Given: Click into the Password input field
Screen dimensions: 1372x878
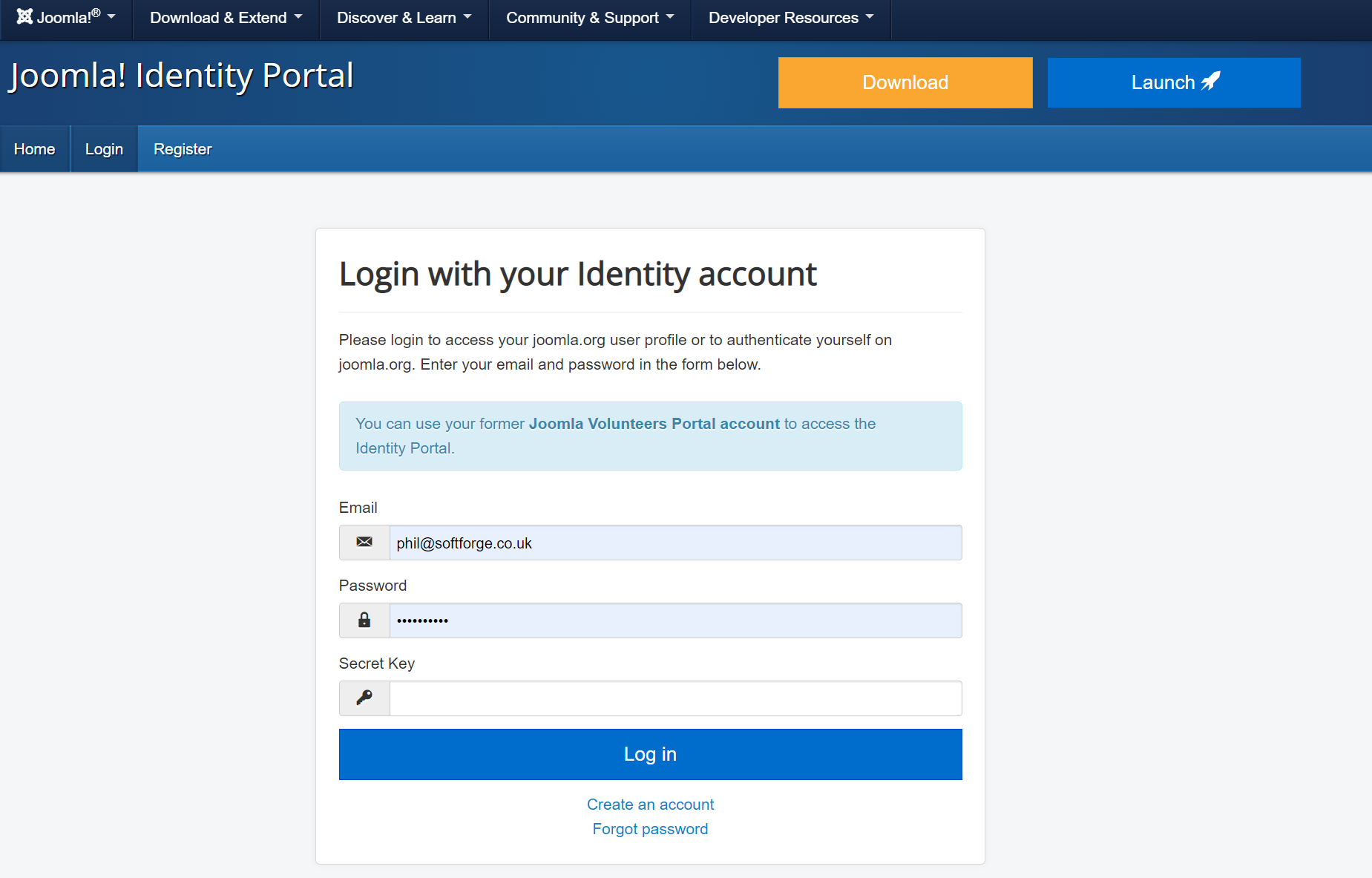Looking at the screenshot, I should [x=675, y=620].
